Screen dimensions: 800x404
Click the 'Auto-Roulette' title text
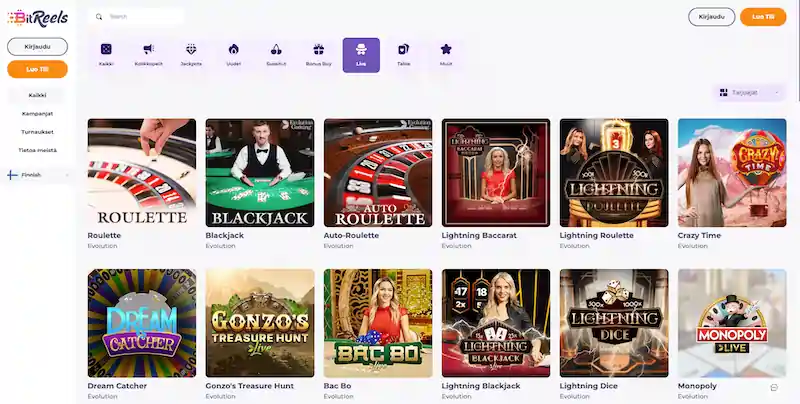pos(351,235)
